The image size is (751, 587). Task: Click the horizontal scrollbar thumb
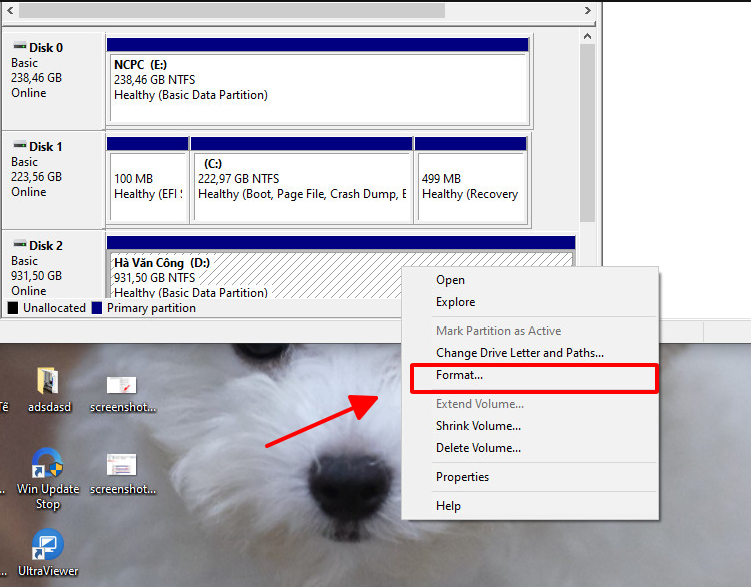(232, 10)
